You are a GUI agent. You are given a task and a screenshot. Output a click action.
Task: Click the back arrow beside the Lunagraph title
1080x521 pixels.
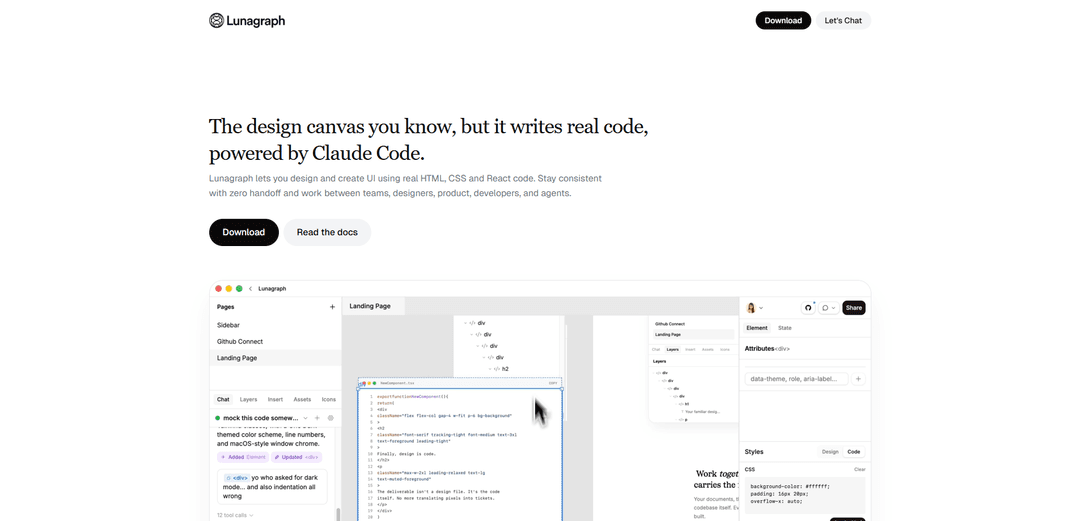pyautogui.click(x=250, y=288)
